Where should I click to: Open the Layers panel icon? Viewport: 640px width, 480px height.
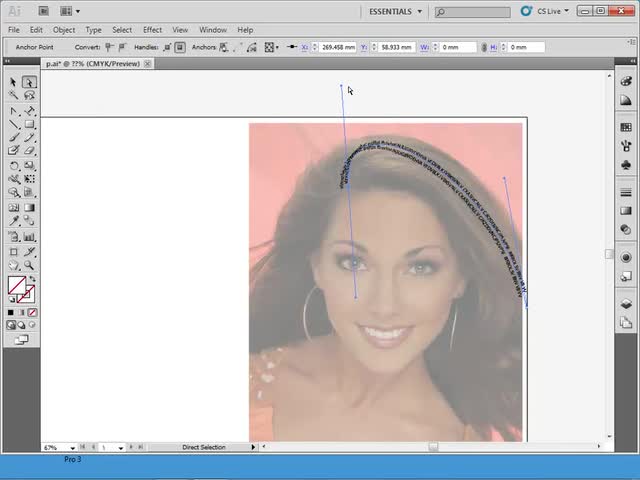[626, 304]
